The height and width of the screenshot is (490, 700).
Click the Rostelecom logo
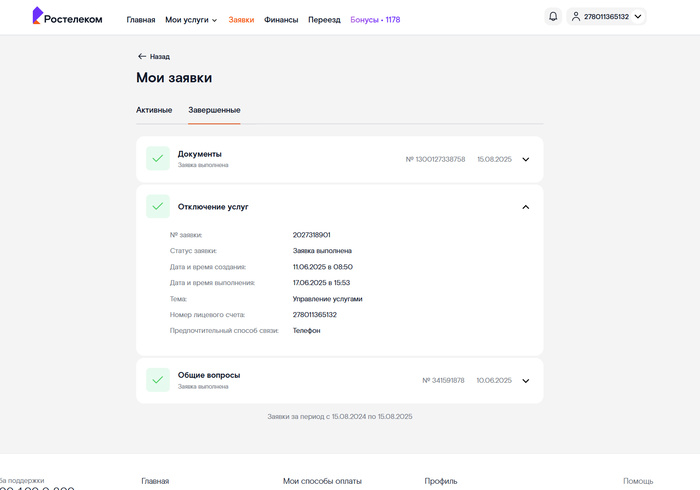click(x=67, y=17)
